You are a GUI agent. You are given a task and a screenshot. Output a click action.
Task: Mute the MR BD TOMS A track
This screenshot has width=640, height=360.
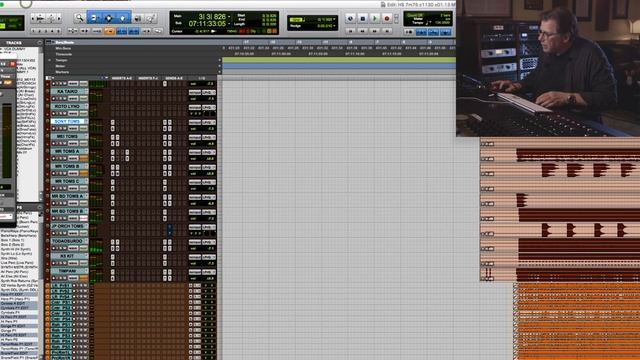[x=64, y=203]
